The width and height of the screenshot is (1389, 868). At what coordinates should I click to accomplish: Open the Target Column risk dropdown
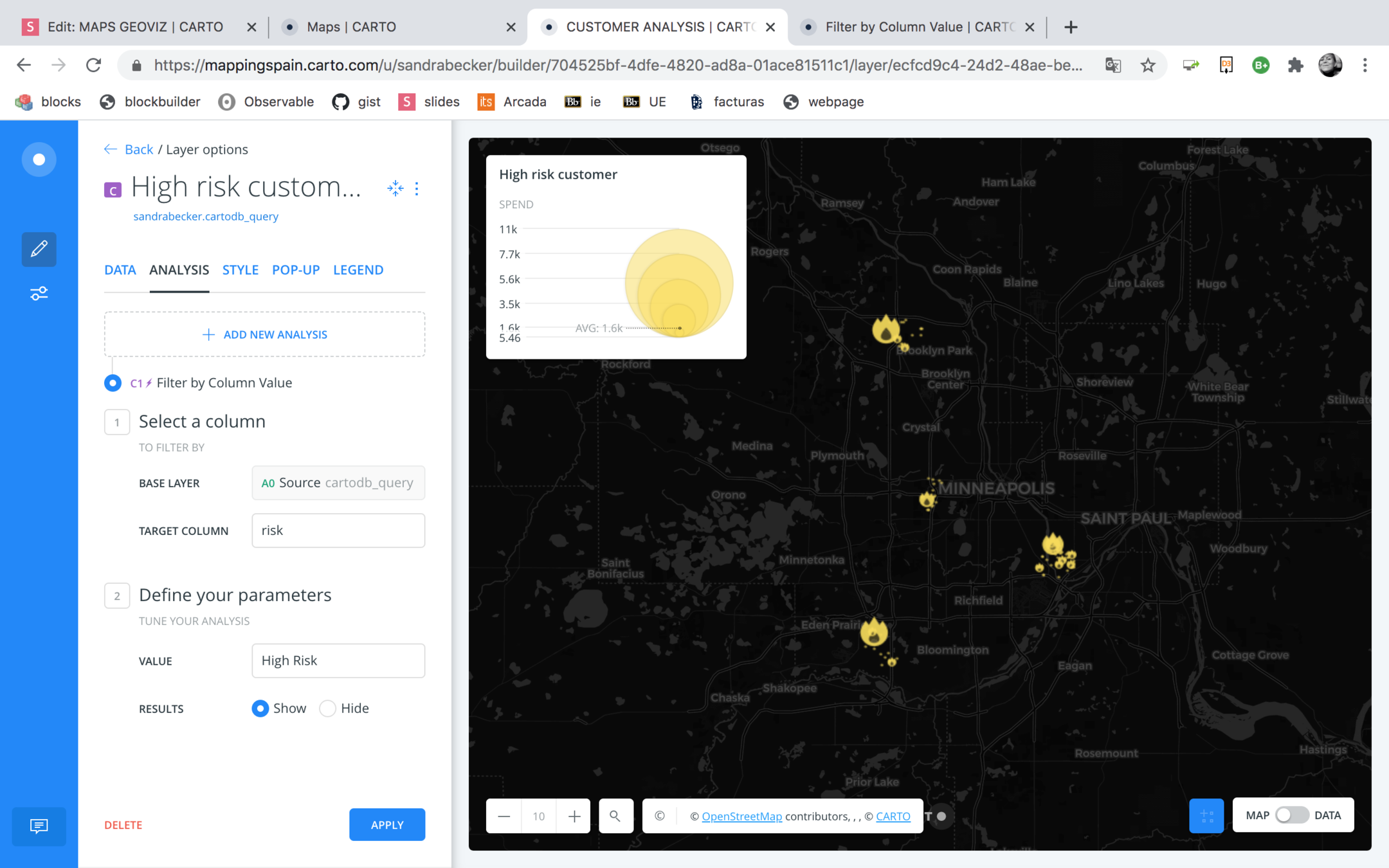pos(338,530)
